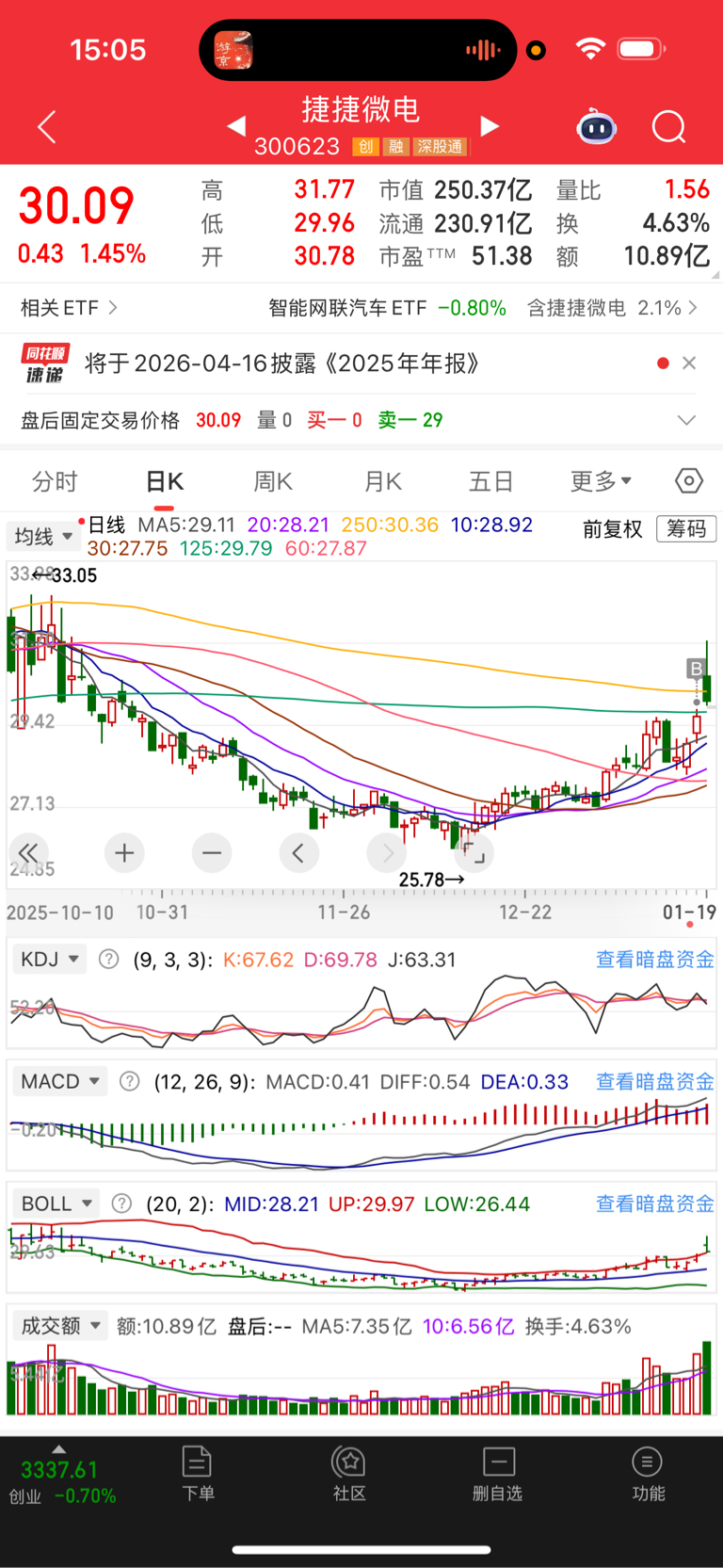
Task: Open 查看暗盘资金 next to KDJ
Action: 655,960
